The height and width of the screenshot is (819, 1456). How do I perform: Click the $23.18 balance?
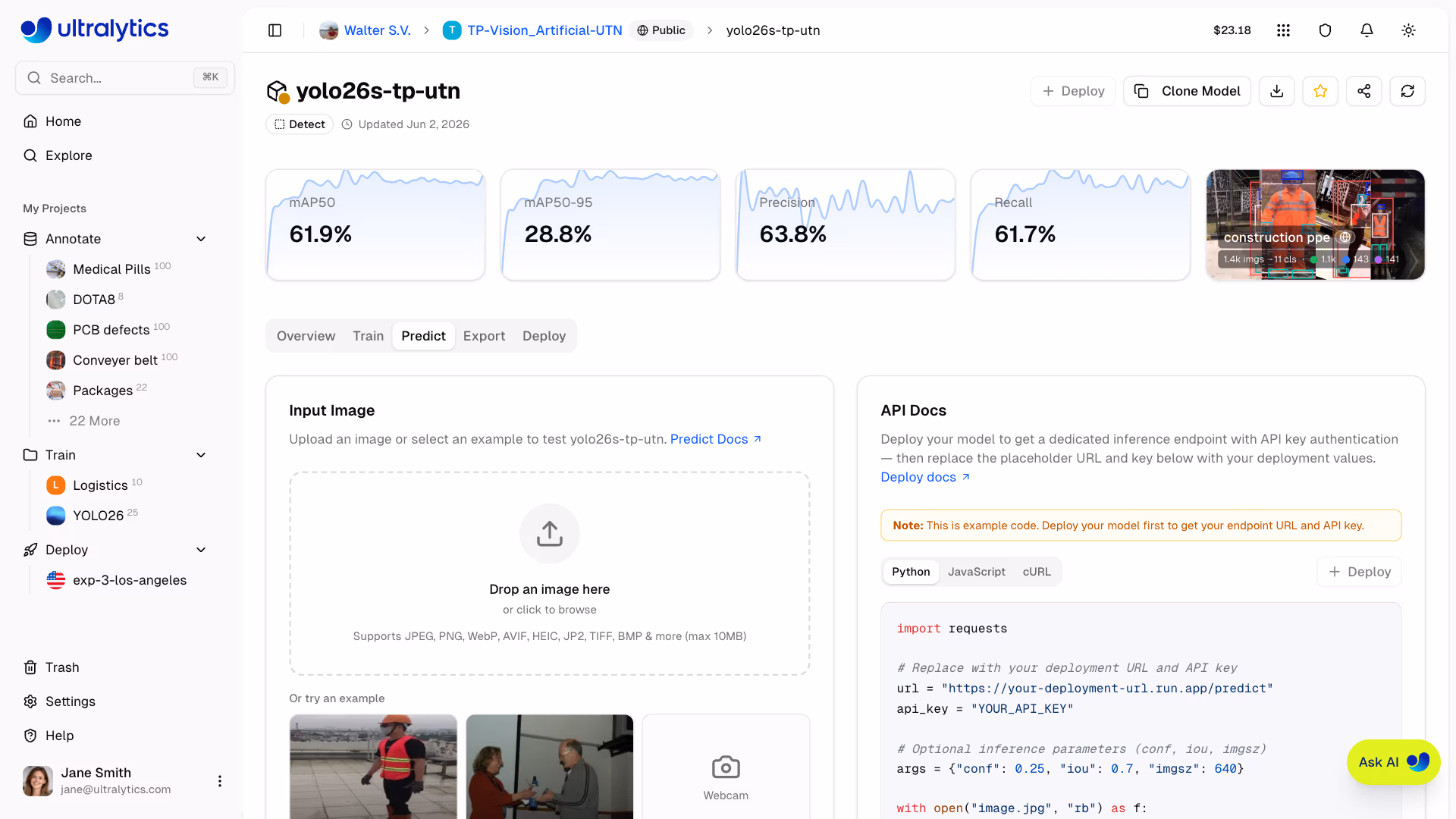coord(1232,30)
